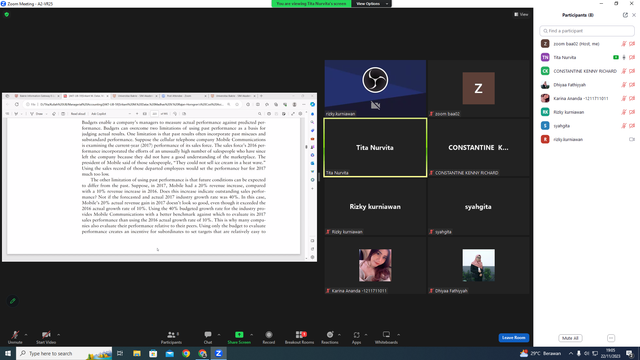Screen dimensions: 640x360
Task: Click the zoom baa02 video tile
Action: click(x=478, y=88)
